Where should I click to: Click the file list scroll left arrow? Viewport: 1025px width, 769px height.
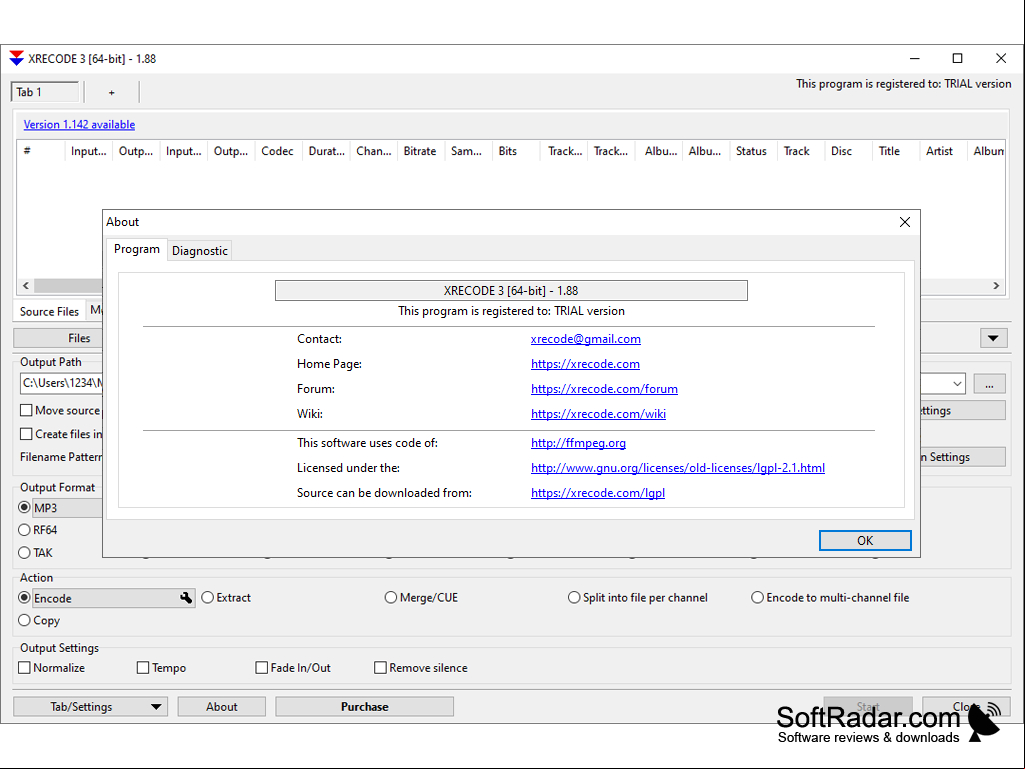click(x=25, y=286)
